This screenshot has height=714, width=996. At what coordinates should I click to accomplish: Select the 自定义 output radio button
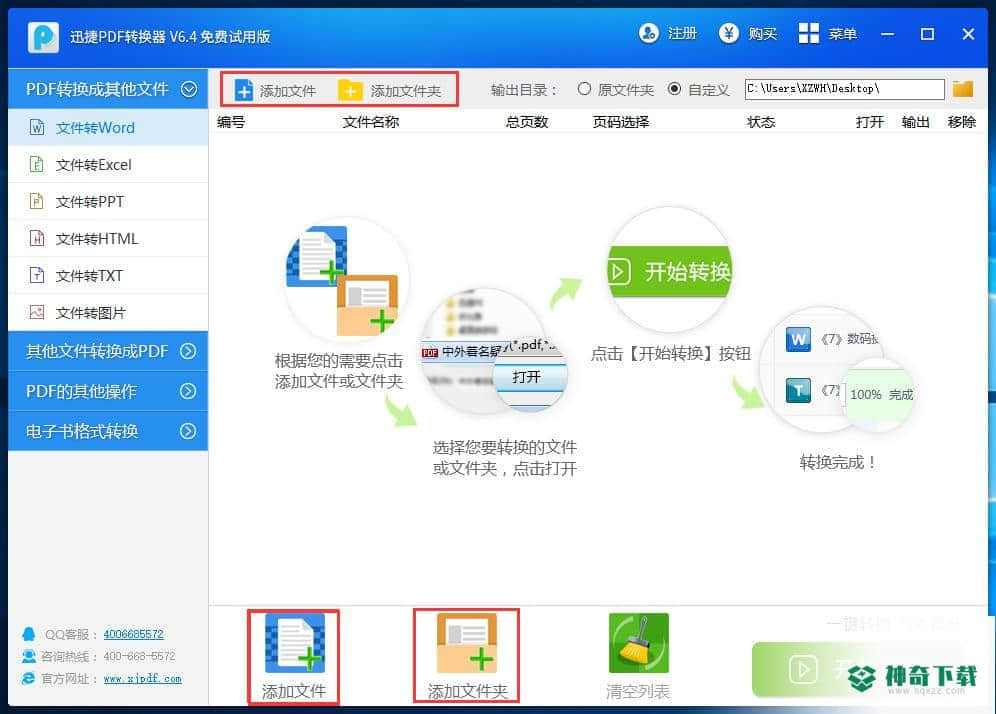(675, 89)
